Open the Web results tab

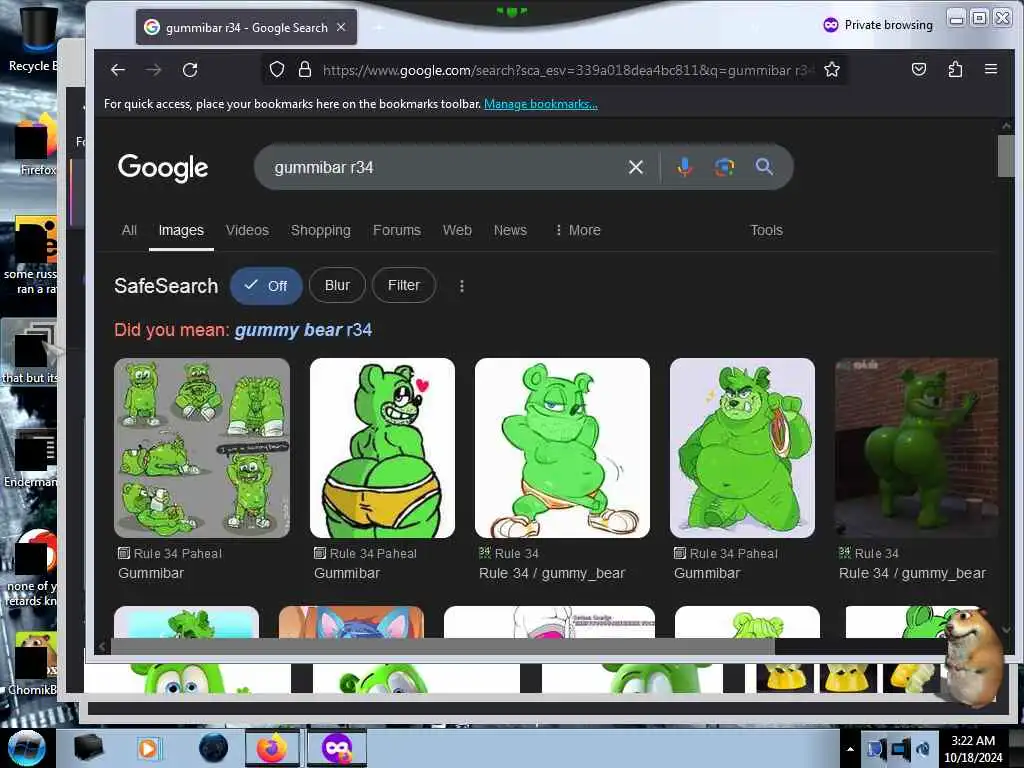(x=457, y=231)
